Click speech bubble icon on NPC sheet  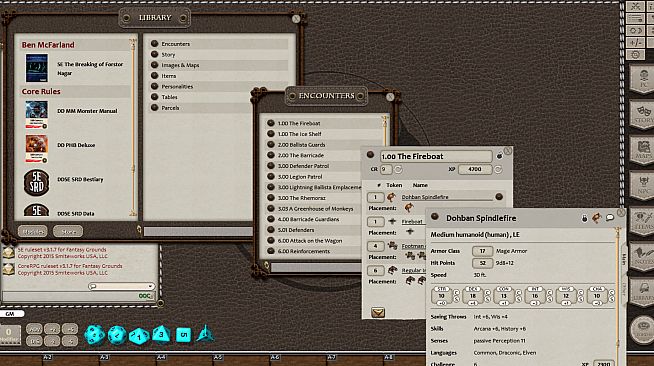(x=610, y=218)
